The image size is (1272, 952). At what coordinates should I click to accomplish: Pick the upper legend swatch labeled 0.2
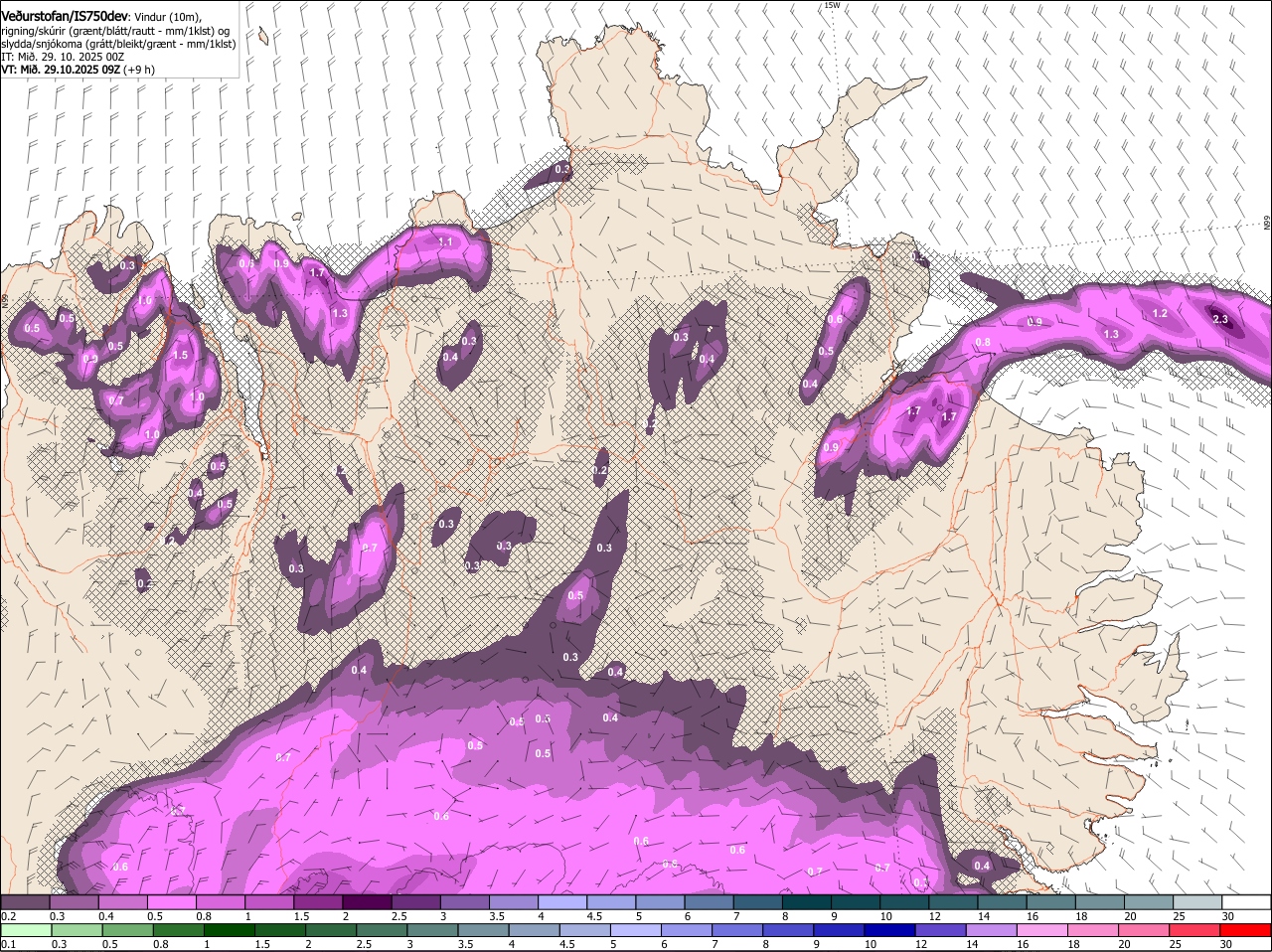tap(25, 901)
